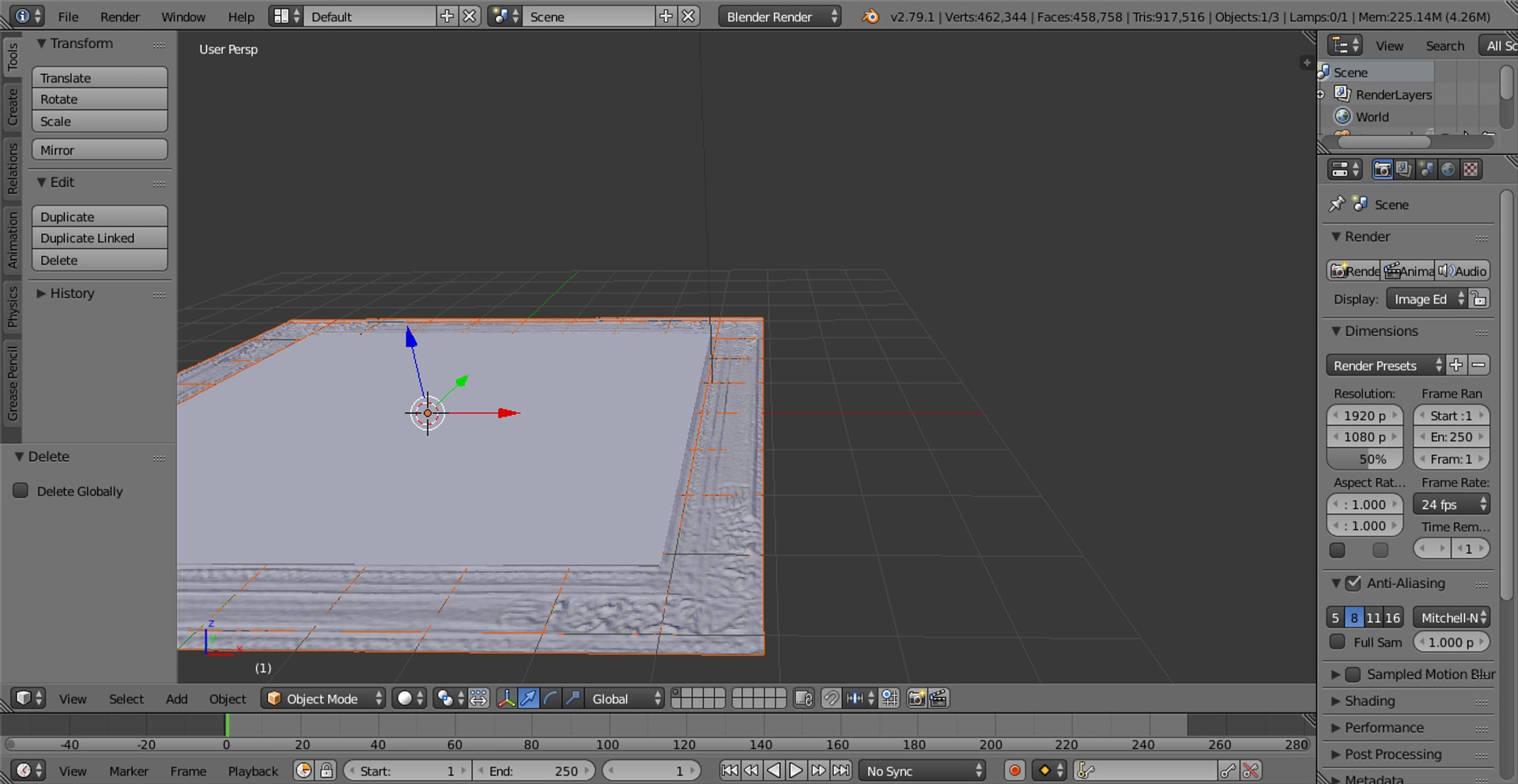Open the File menu

point(68,17)
